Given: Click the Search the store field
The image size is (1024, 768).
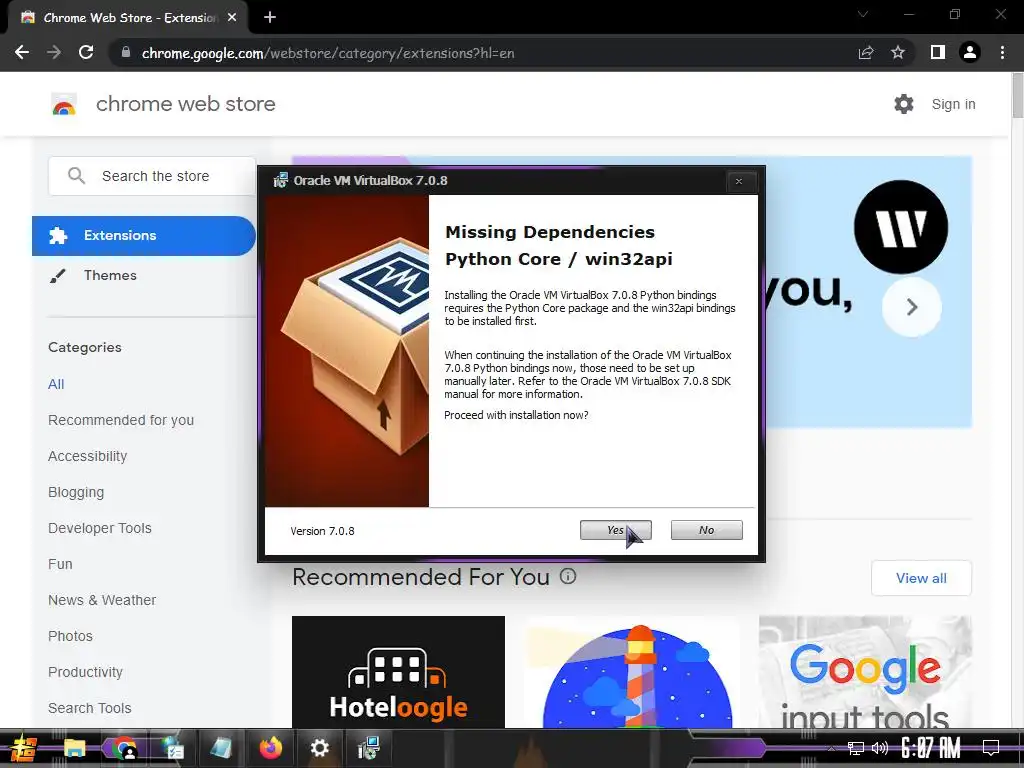Looking at the screenshot, I should tap(152, 176).
